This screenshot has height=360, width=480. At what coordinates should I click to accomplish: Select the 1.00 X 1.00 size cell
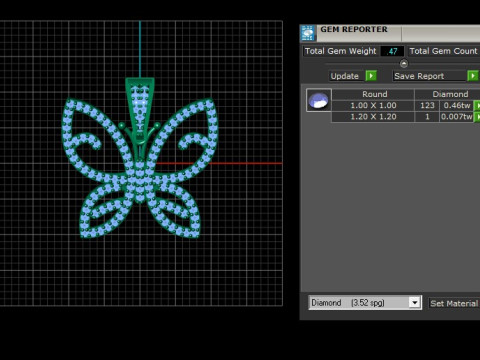(373, 106)
